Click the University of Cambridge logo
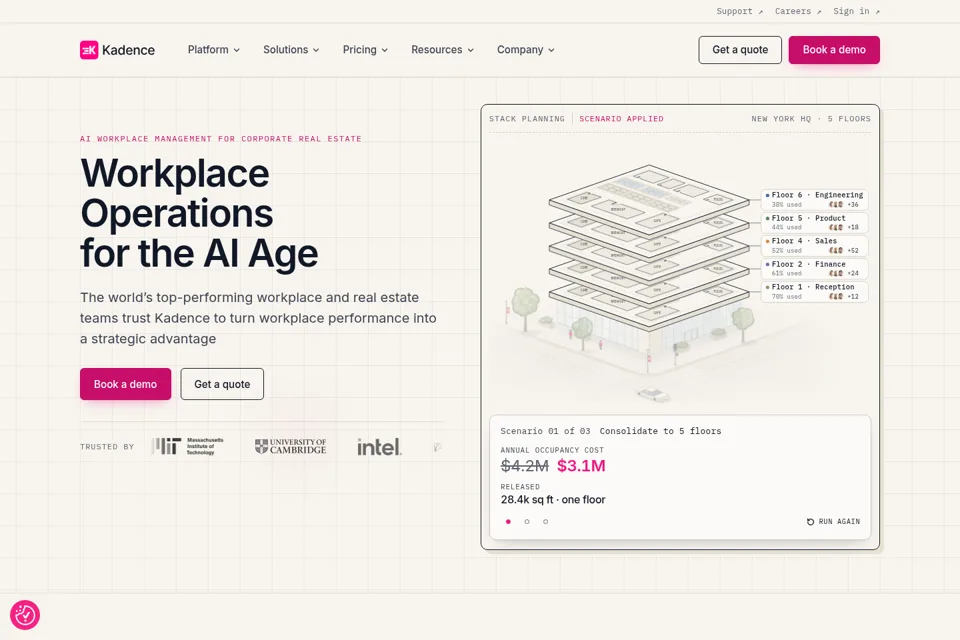 (x=290, y=446)
